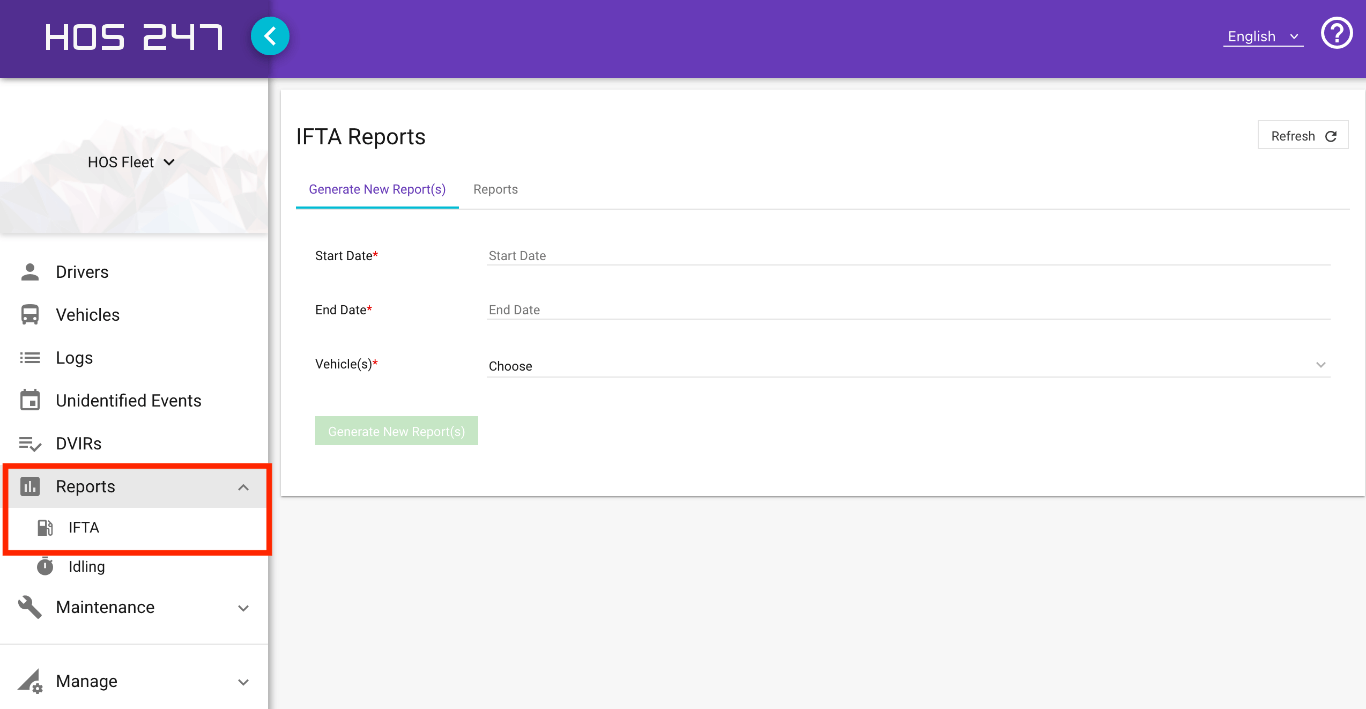Image resolution: width=1366 pixels, height=709 pixels.
Task: Click the Refresh button
Action: pyautogui.click(x=1303, y=136)
